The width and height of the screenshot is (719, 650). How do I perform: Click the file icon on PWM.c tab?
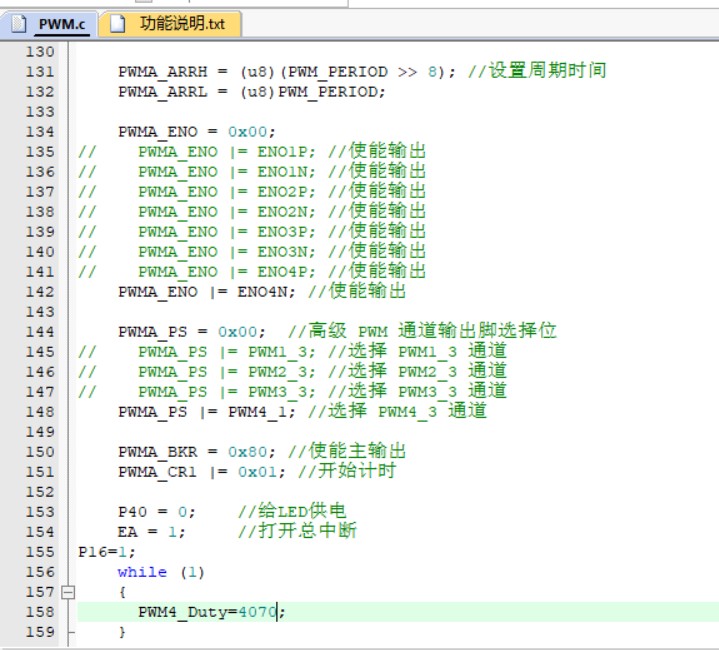coord(21,25)
